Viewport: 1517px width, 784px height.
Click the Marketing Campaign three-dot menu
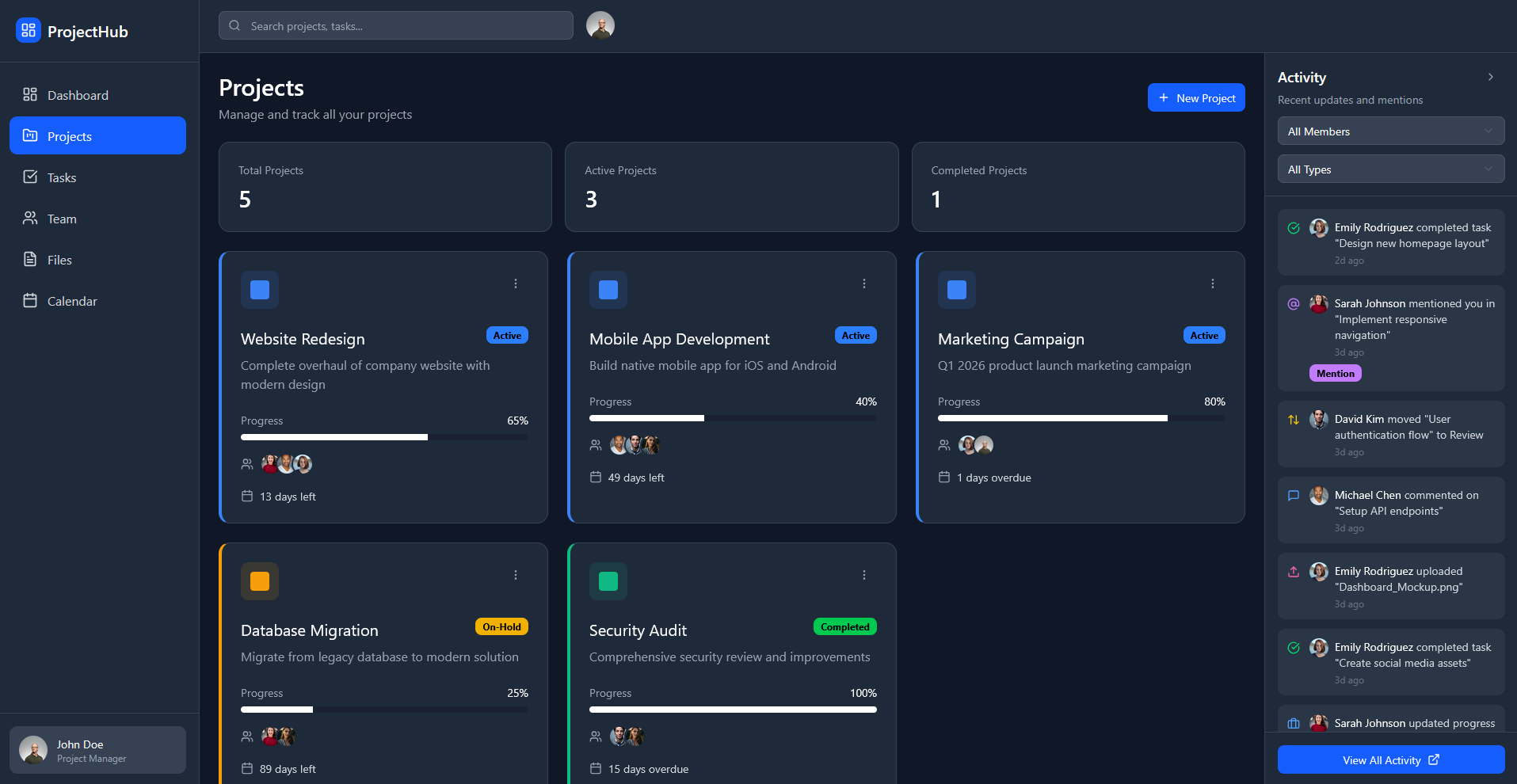click(x=1212, y=284)
